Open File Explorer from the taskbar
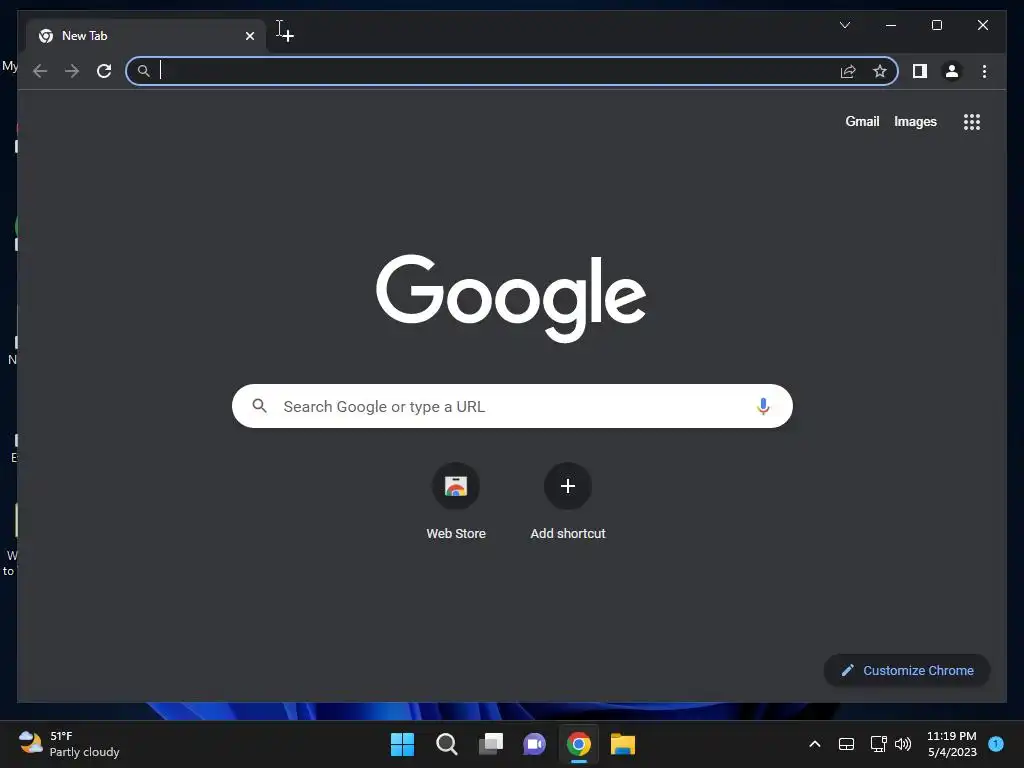 click(x=623, y=744)
